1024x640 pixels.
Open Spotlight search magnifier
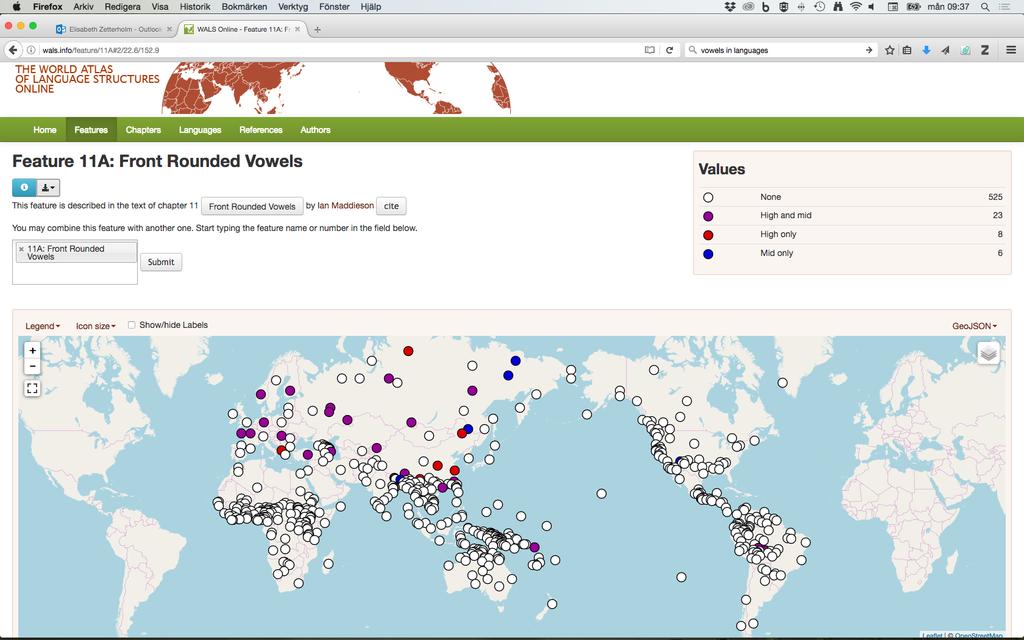(x=985, y=7)
